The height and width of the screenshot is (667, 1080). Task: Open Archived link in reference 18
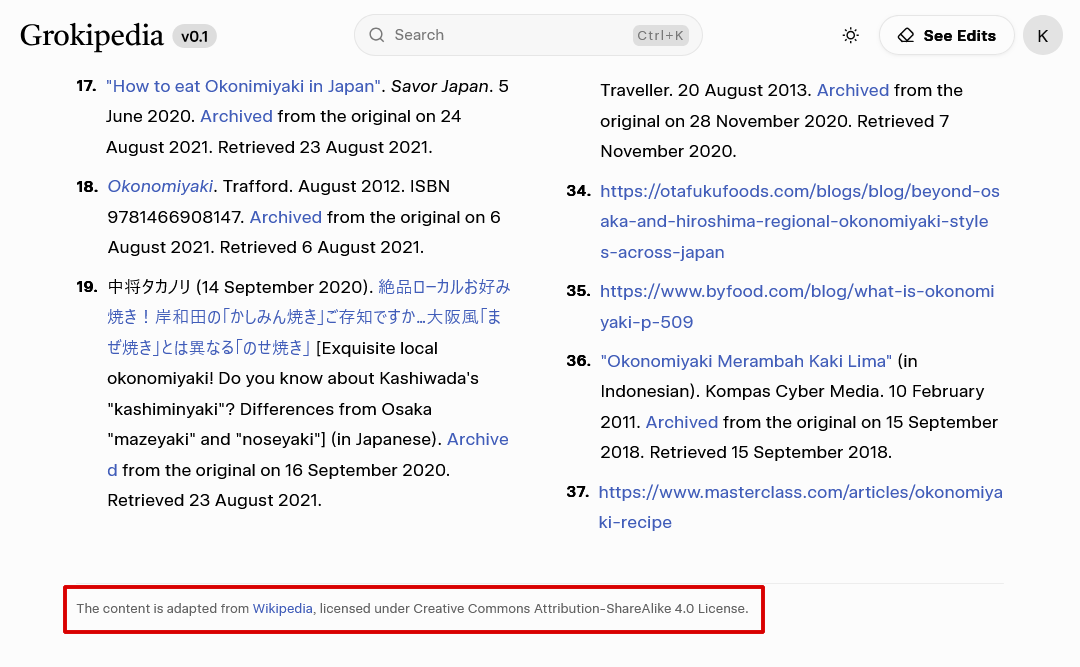click(285, 217)
